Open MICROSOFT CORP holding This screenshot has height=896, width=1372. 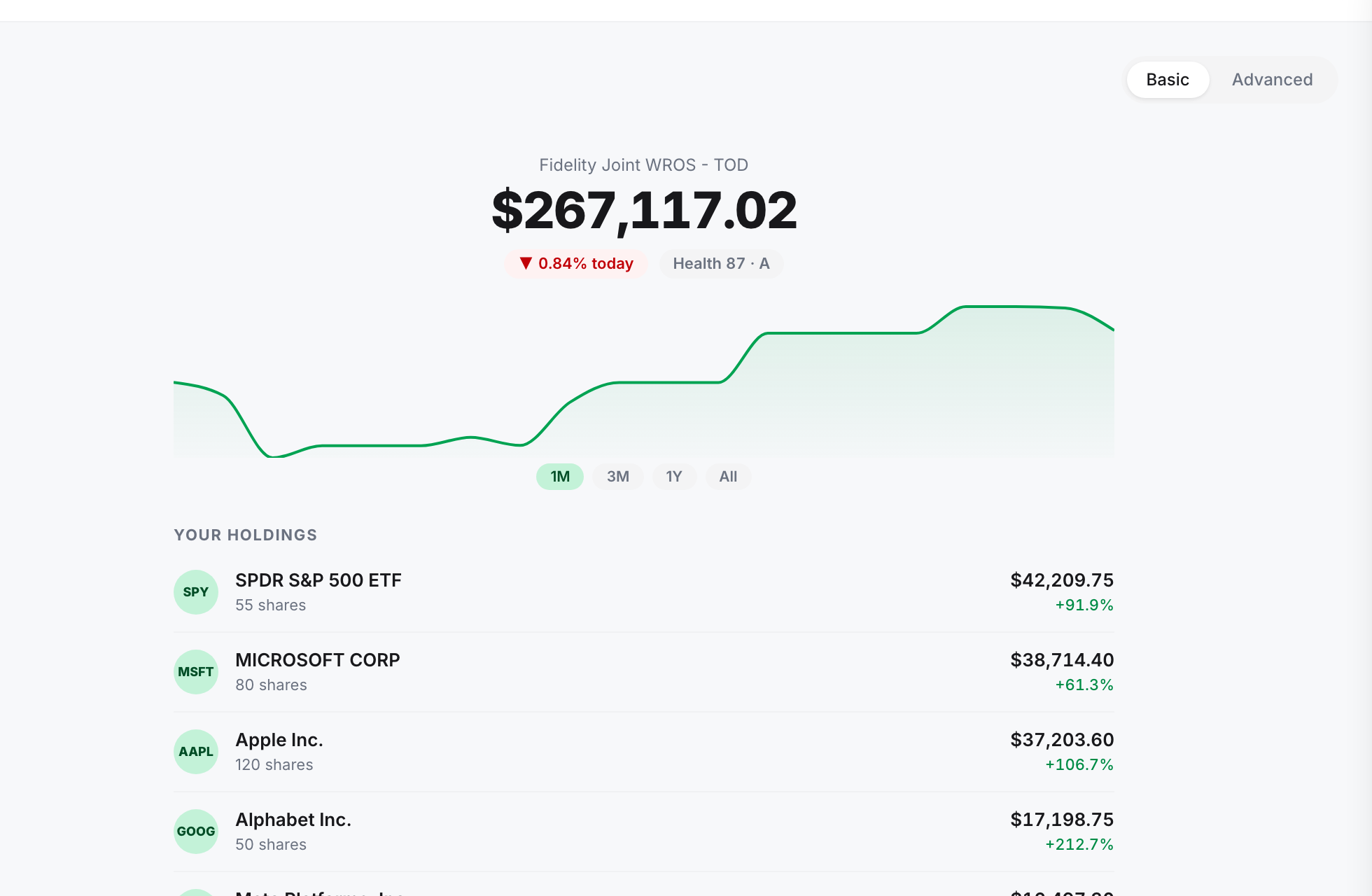coord(644,672)
